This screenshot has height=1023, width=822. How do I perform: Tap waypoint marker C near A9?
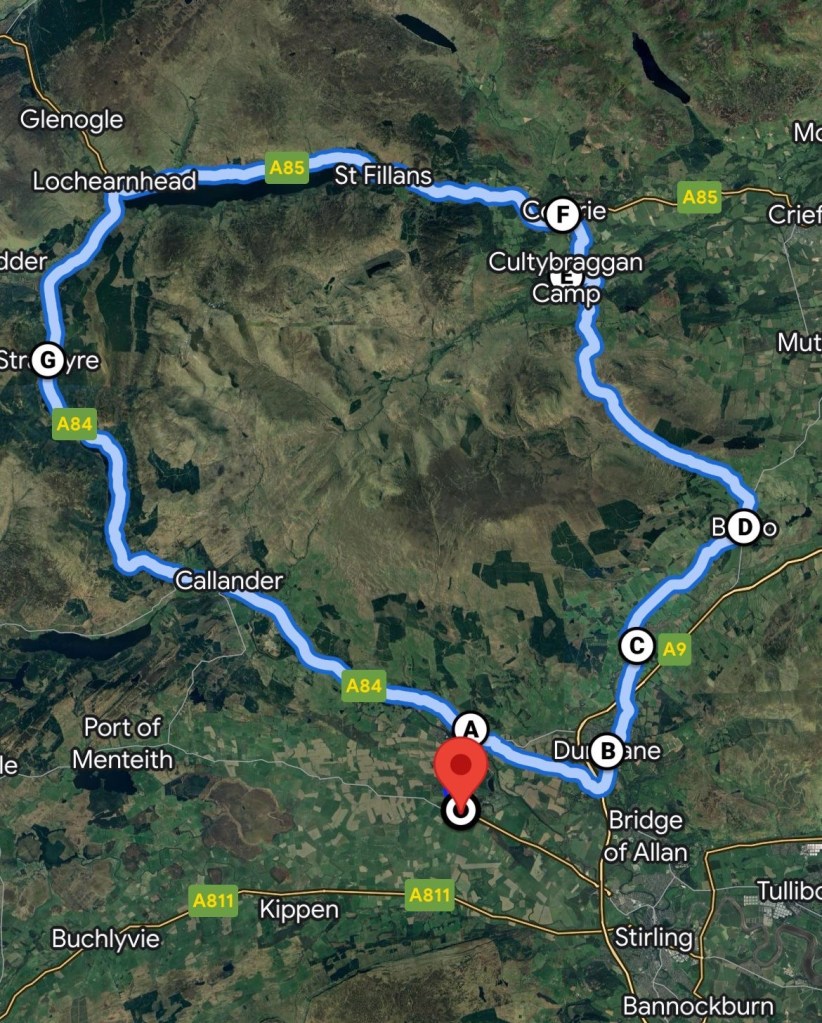point(637,646)
